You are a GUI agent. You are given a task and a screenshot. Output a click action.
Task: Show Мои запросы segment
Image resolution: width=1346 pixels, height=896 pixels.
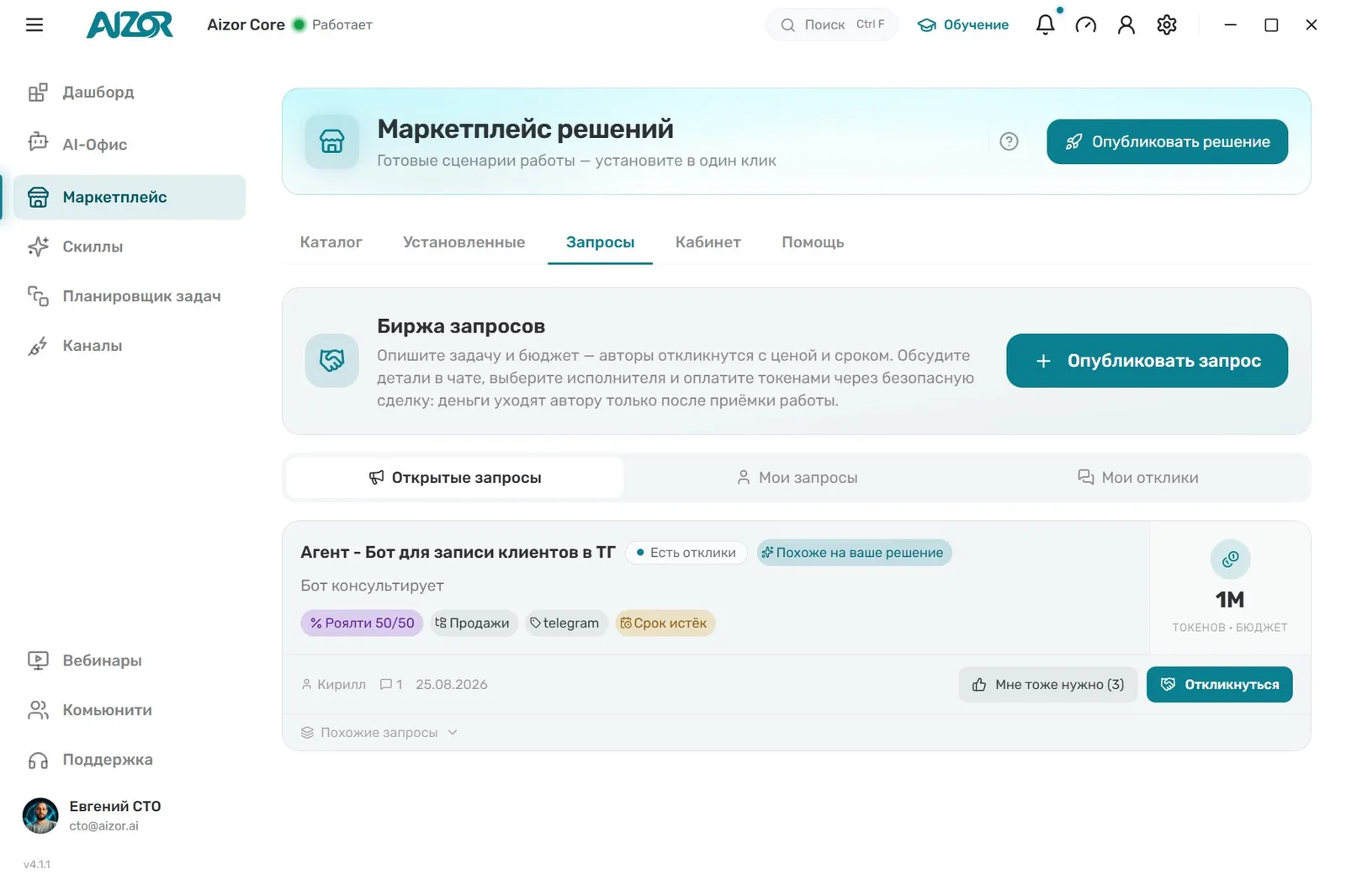pyautogui.click(x=797, y=478)
